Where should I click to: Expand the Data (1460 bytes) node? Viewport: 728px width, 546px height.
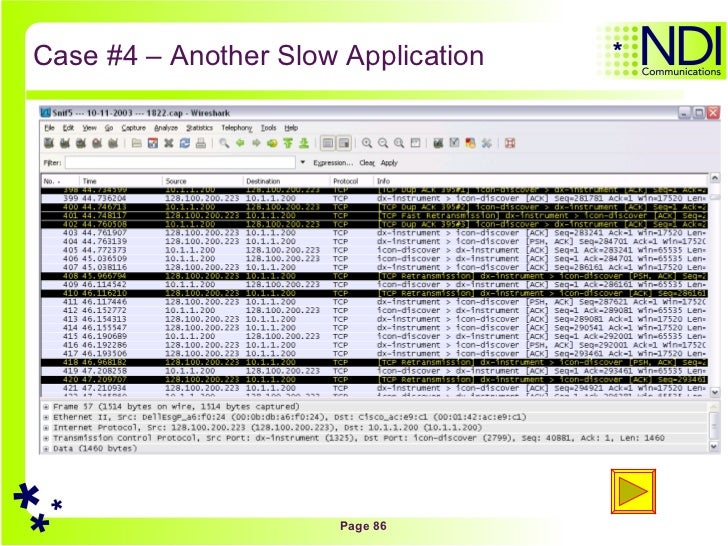46,448
